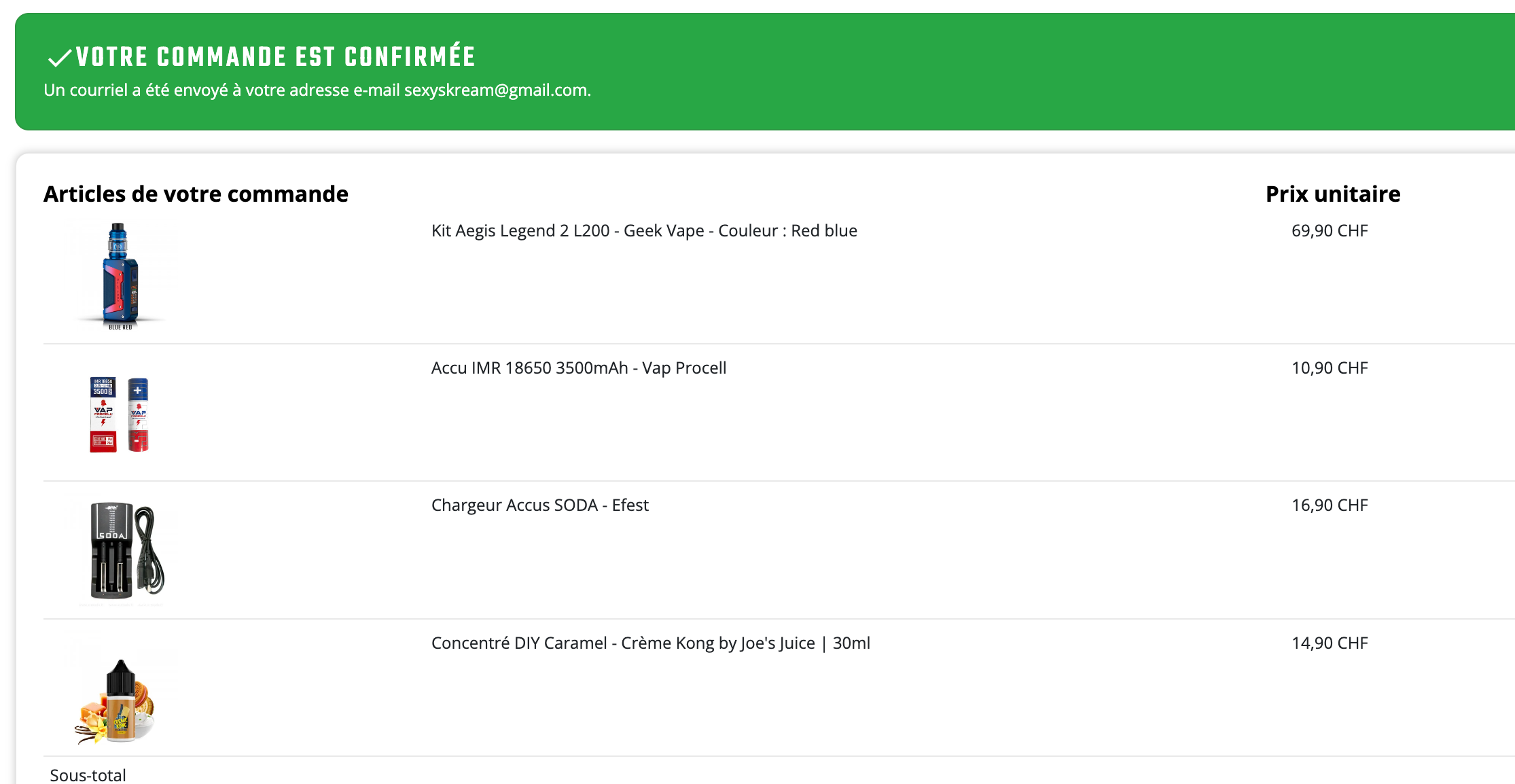This screenshot has height=784, width=1515.
Task: Click the 69,90 CHF unit price
Action: (x=1329, y=231)
